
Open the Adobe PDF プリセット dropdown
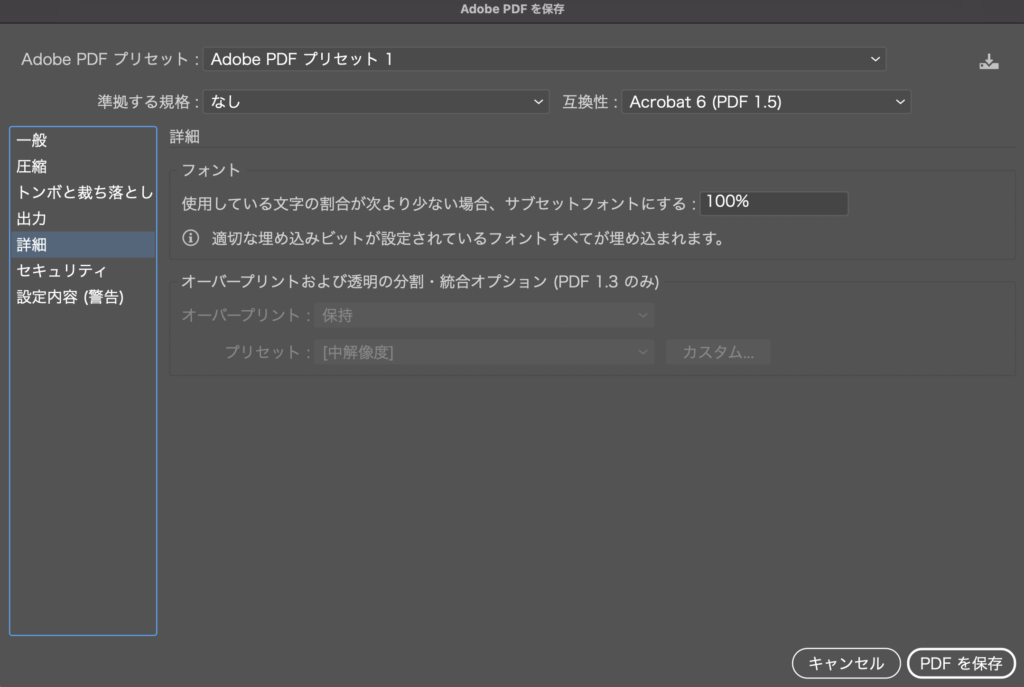point(545,60)
